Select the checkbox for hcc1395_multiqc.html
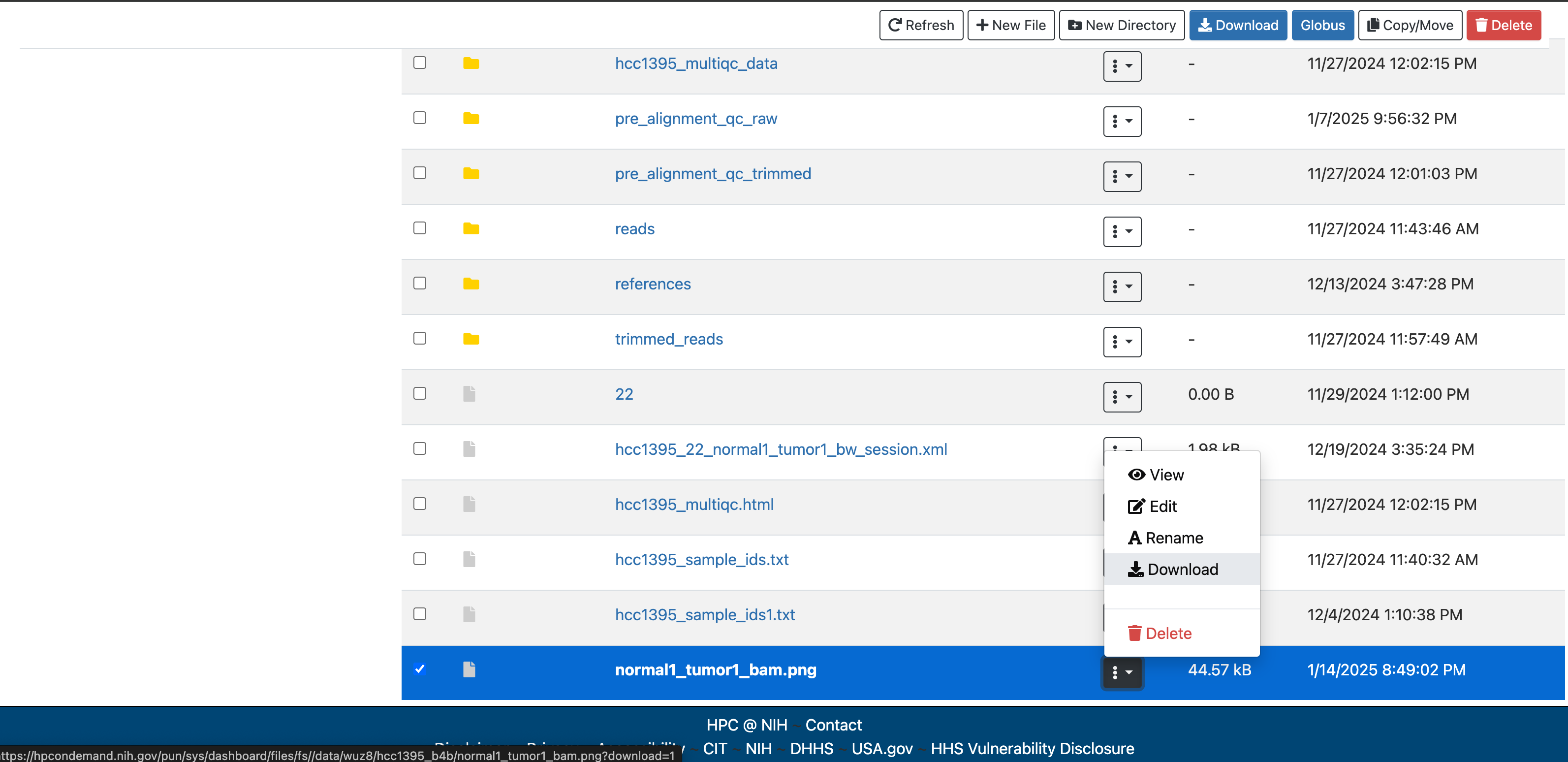The image size is (1568, 762). click(x=419, y=504)
